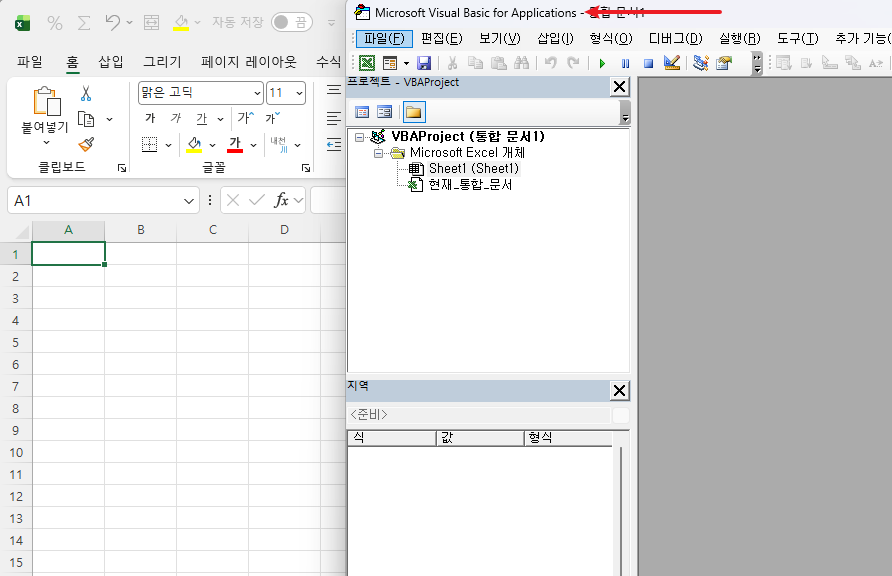Click the AutoSum sigma icon in Excel
Image resolution: width=892 pixels, height=576 pixels.
(x=84, y=23)
